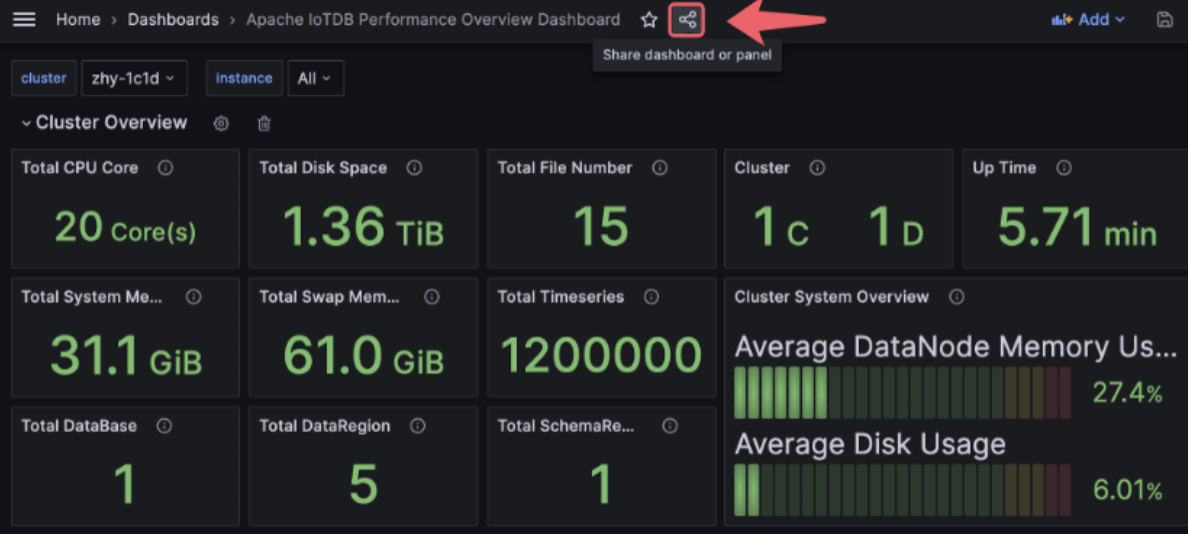Image resolution: width=1188 pixels, height=534 pixels.
Task: Click the Total CPU Core panel title
Action: 80,168
